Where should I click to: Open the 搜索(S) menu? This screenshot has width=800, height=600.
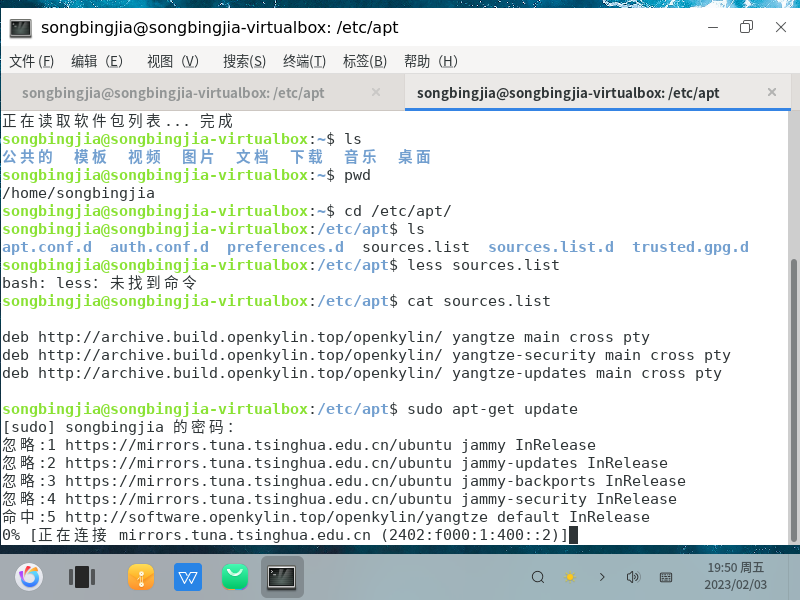(244, 61)
